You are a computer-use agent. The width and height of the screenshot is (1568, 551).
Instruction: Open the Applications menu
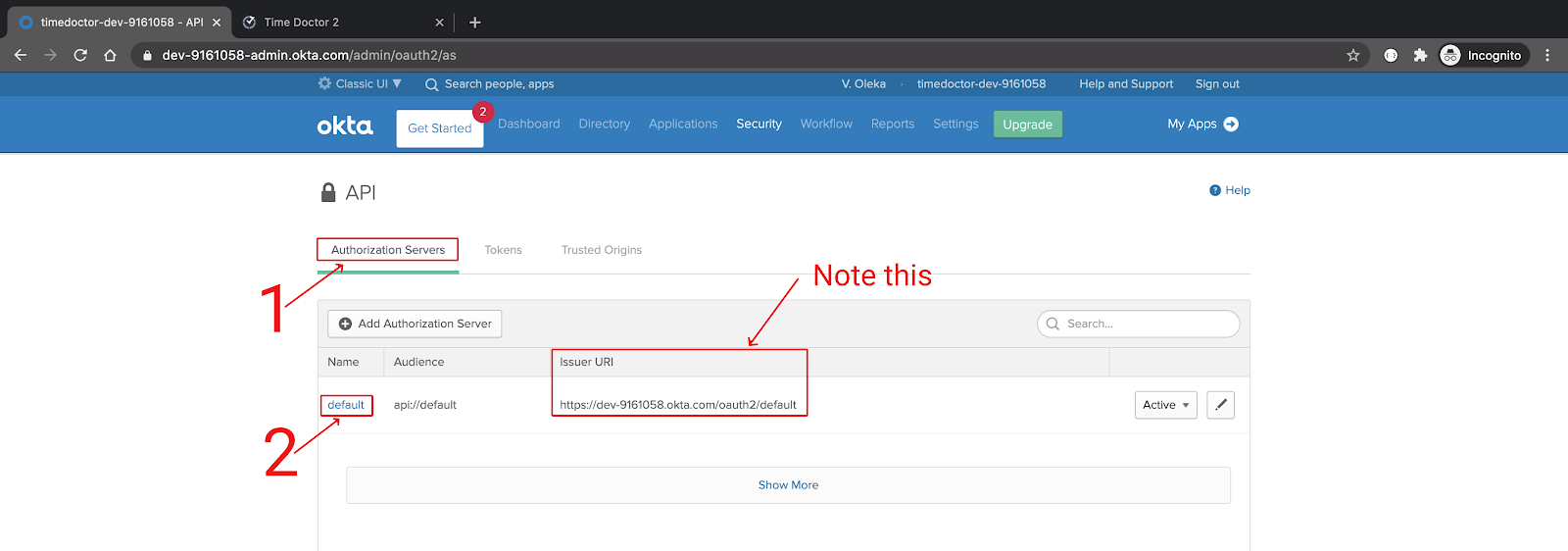(x=683, y=124)
